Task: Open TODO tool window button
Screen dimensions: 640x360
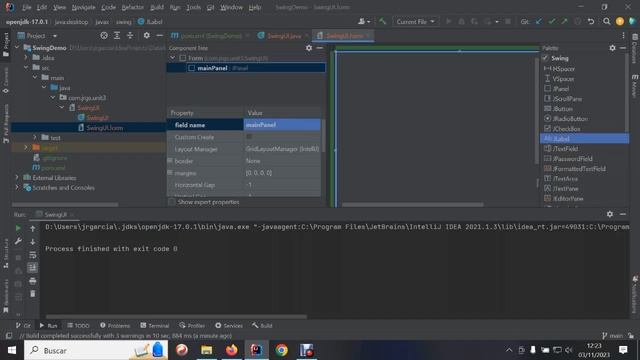Action: coord(78,325)
